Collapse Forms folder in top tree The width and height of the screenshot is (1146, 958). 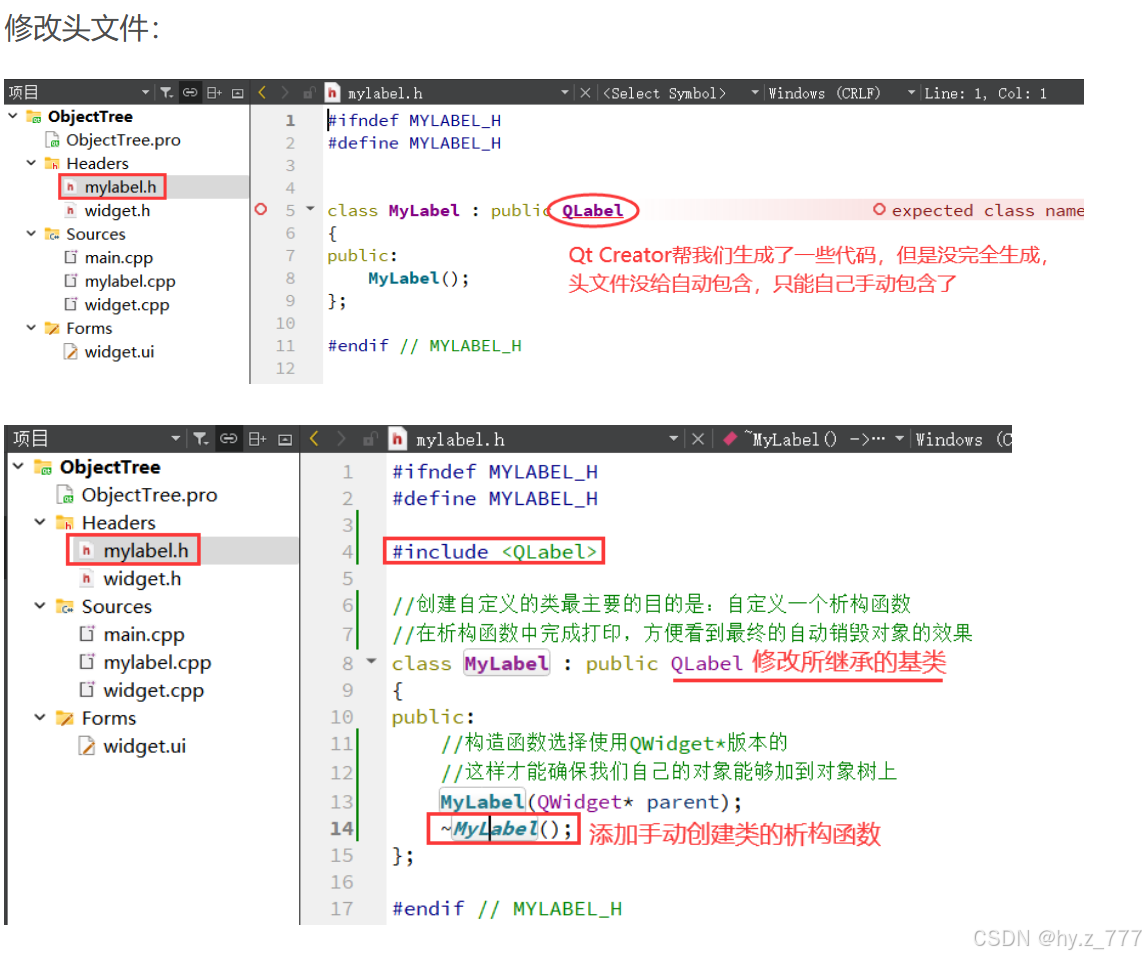point(31,327)
